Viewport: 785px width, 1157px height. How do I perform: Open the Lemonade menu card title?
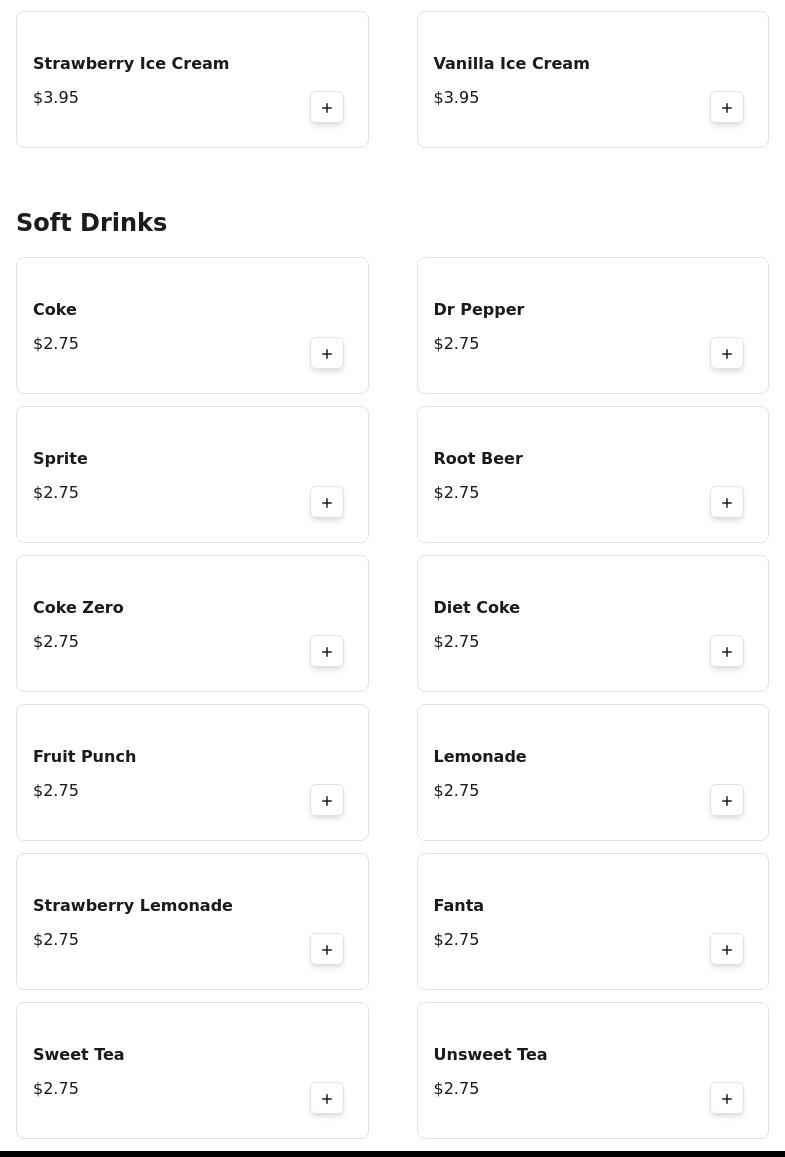[x=480, y=756]
